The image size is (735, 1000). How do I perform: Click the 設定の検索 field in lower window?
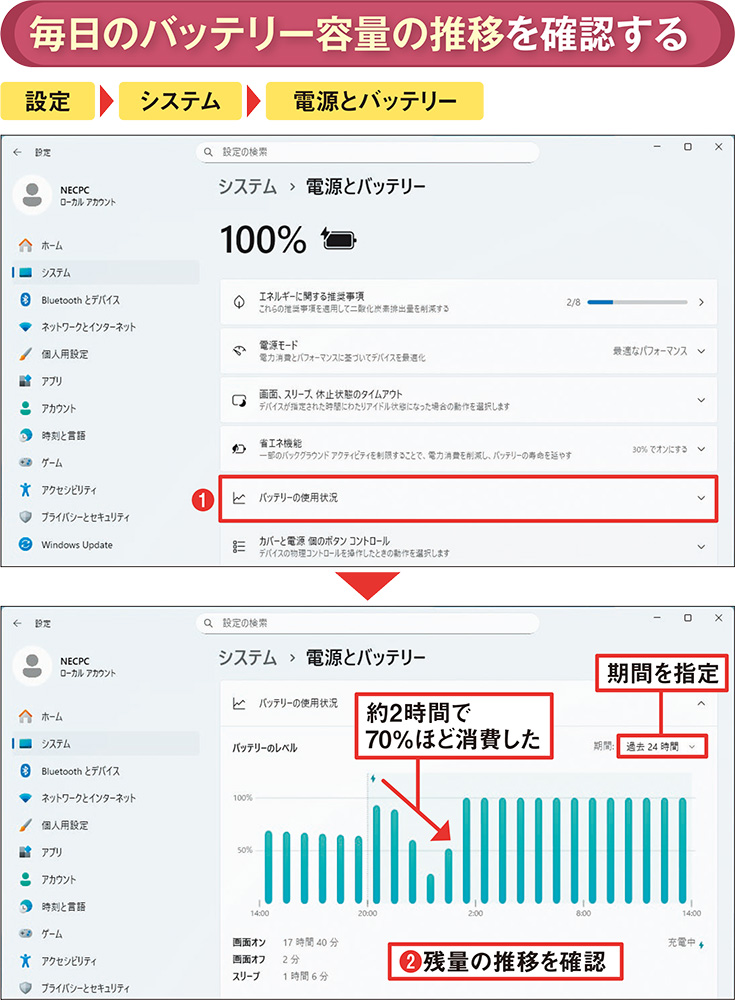(368, 623)
